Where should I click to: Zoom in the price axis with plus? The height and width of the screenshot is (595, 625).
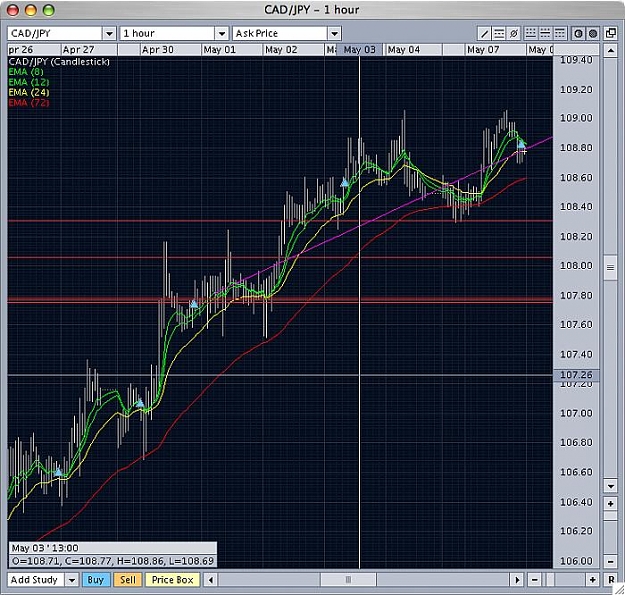(610, 504)
